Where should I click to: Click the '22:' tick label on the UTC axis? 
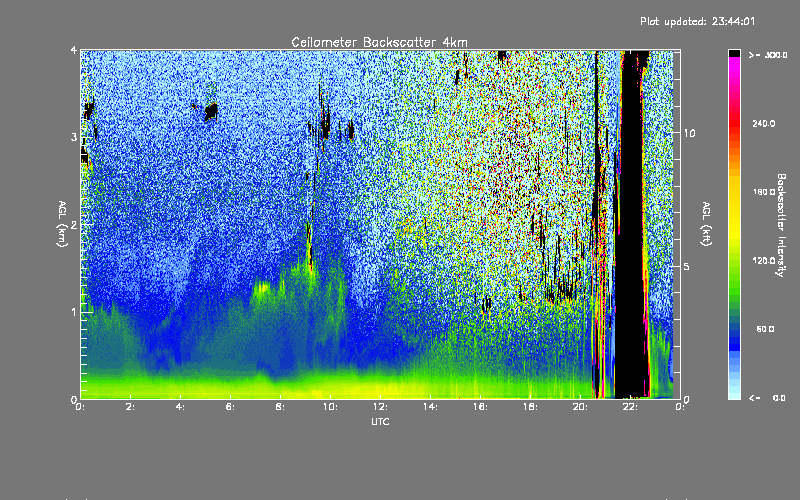[x=630, y=407]
